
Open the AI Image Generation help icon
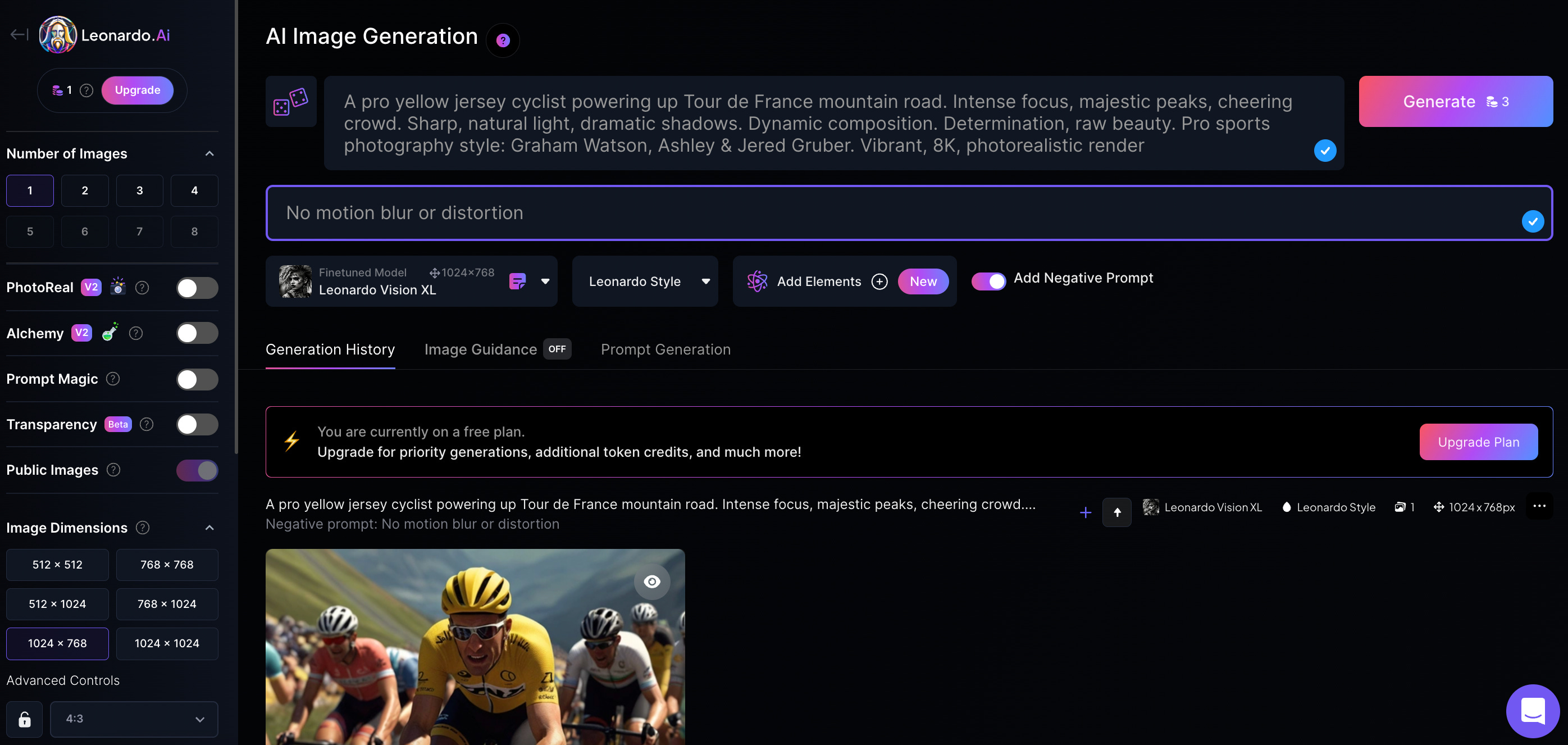503,40
